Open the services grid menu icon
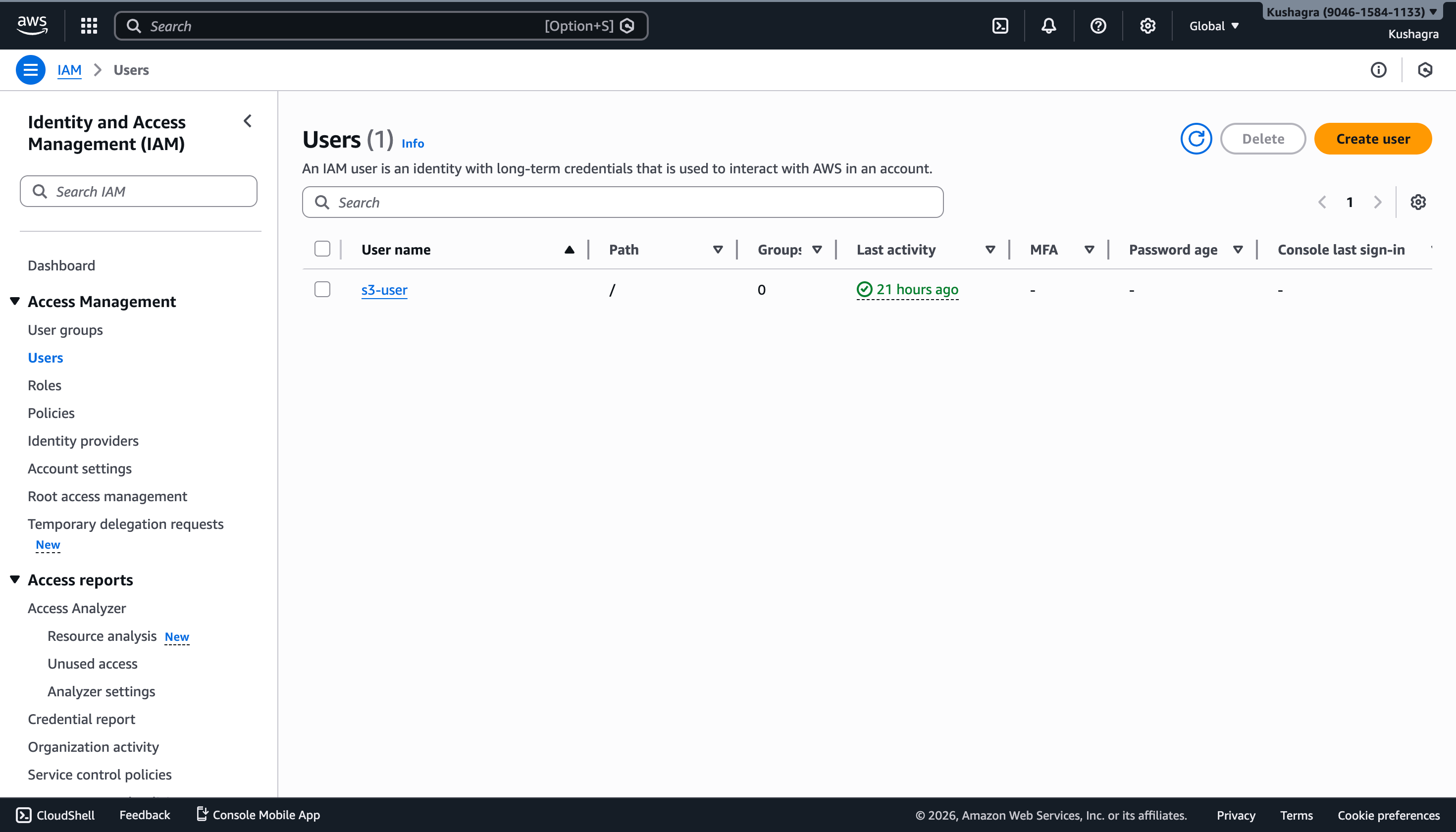 click(89, 26)
